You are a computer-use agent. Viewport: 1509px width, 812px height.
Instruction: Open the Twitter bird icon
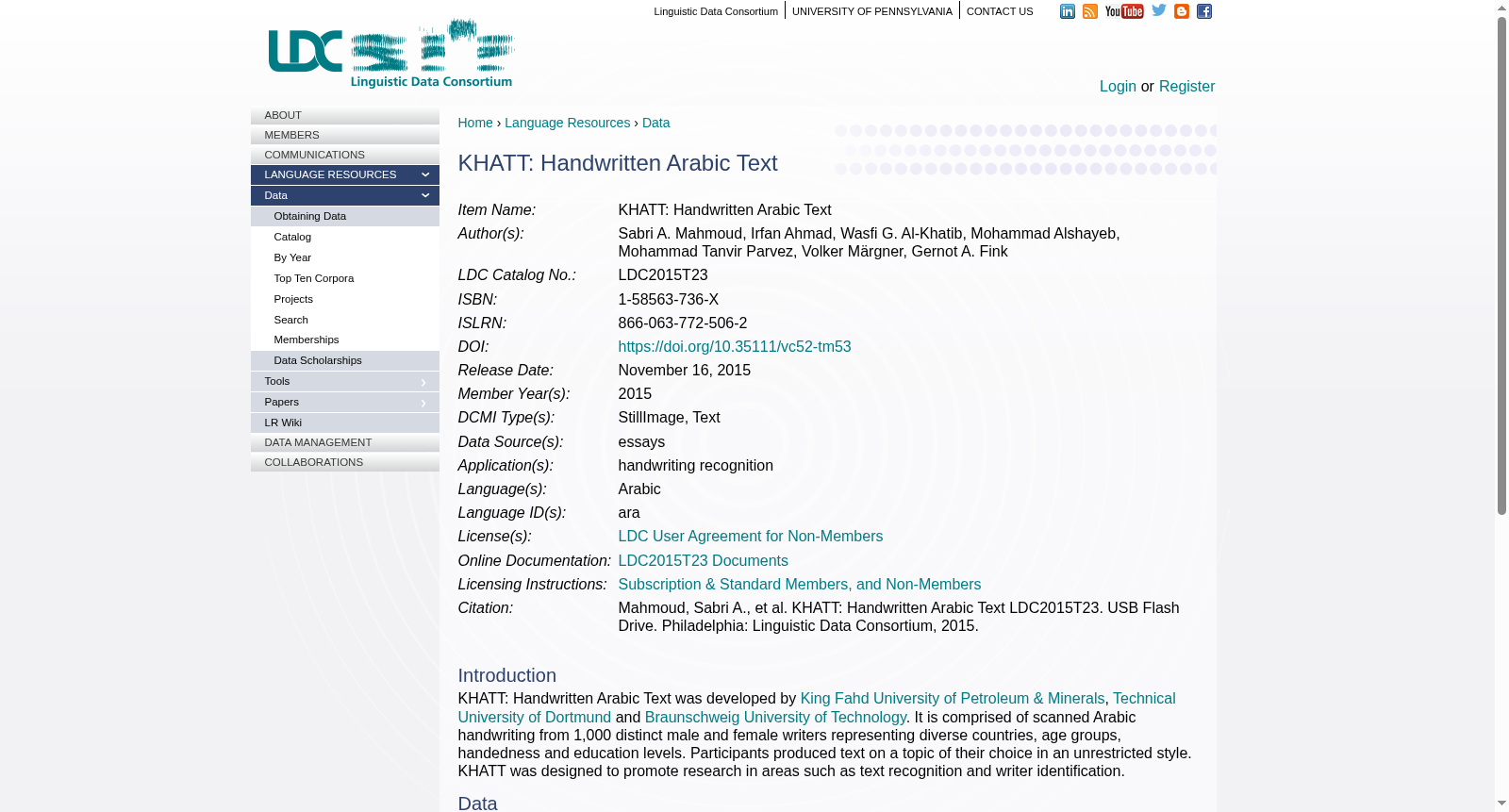tap(1159, 10)
